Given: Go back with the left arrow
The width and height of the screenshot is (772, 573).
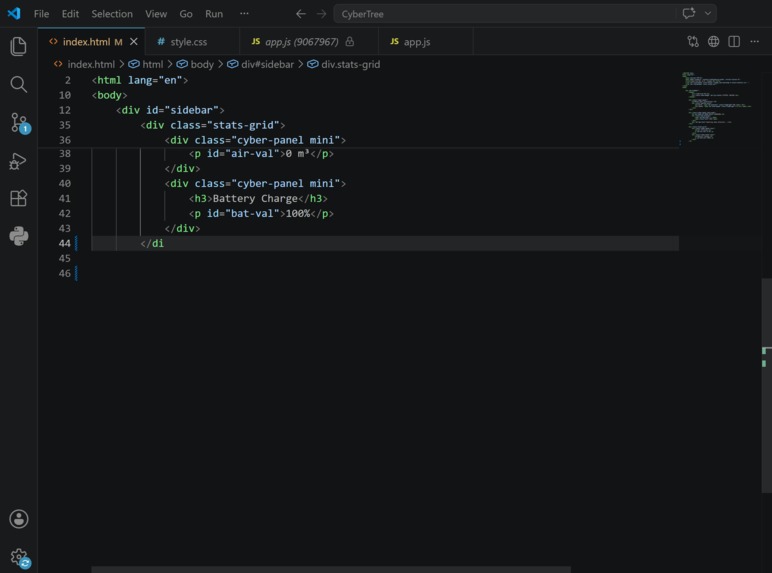Looking at the screenshot, I should (300, 14).
